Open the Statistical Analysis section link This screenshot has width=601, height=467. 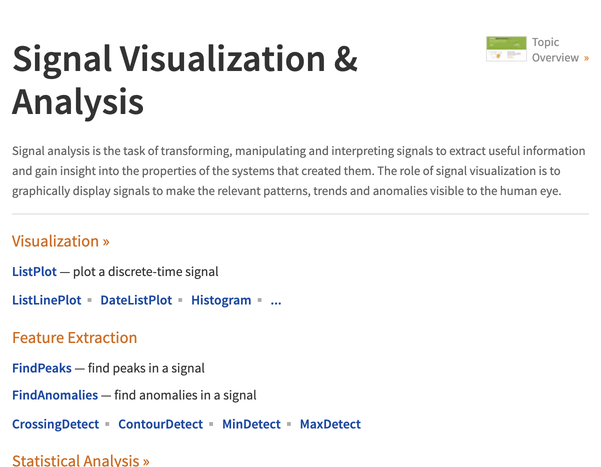tap(76, 461)
